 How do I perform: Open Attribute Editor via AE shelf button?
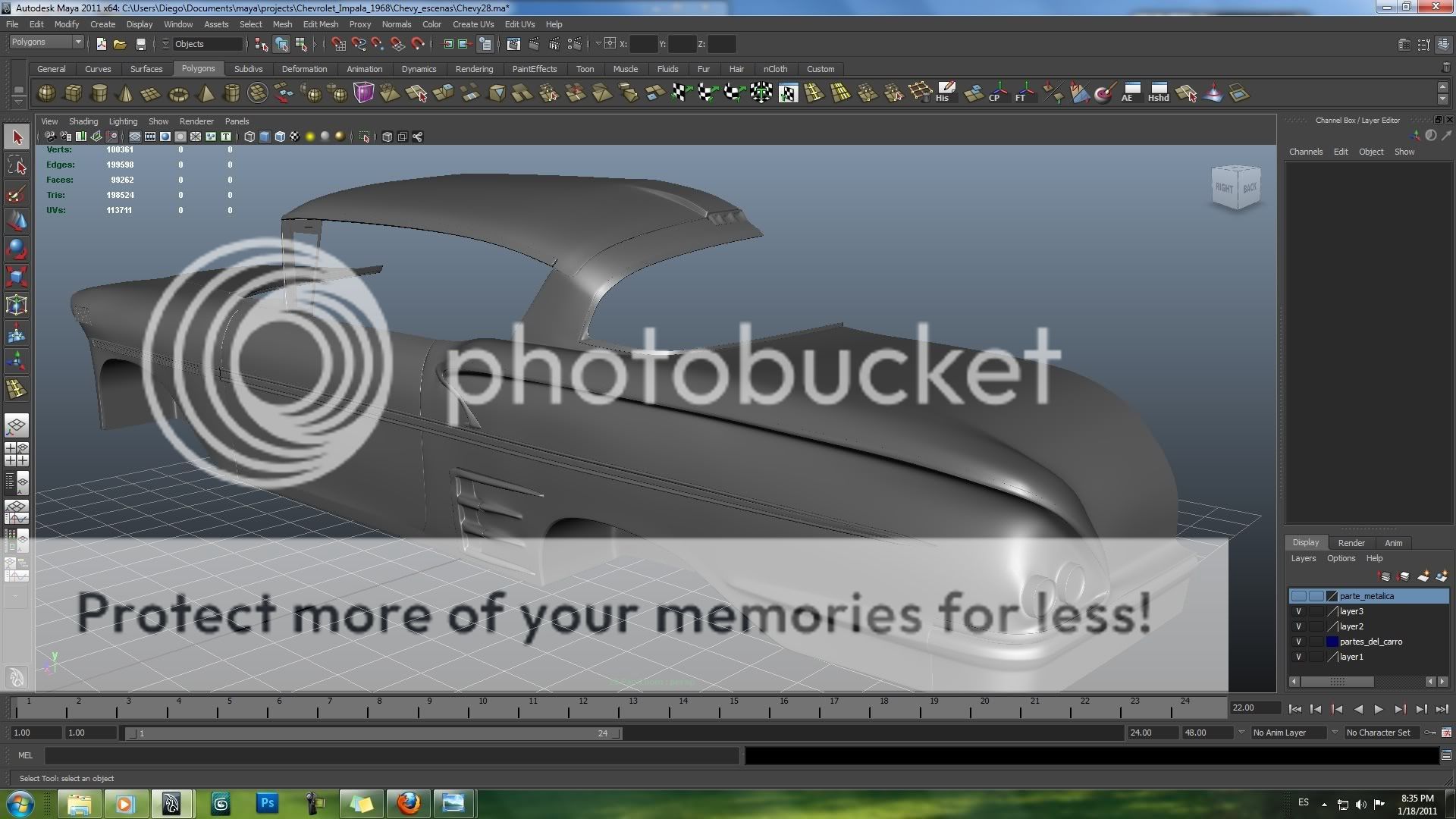1131,93
